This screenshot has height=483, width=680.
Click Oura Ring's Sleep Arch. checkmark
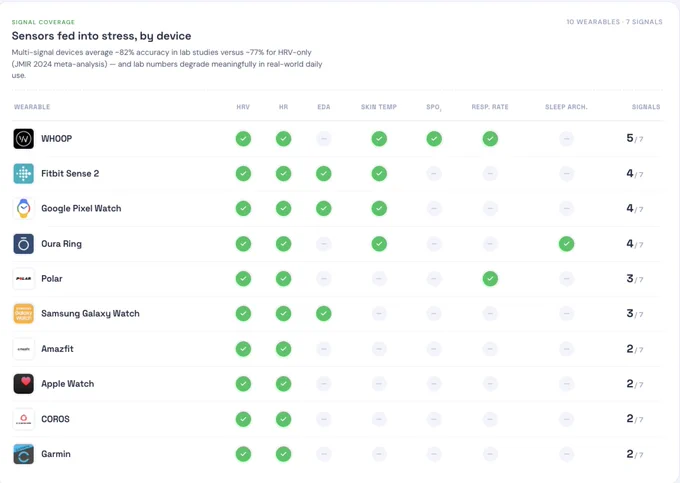(566, 244)
